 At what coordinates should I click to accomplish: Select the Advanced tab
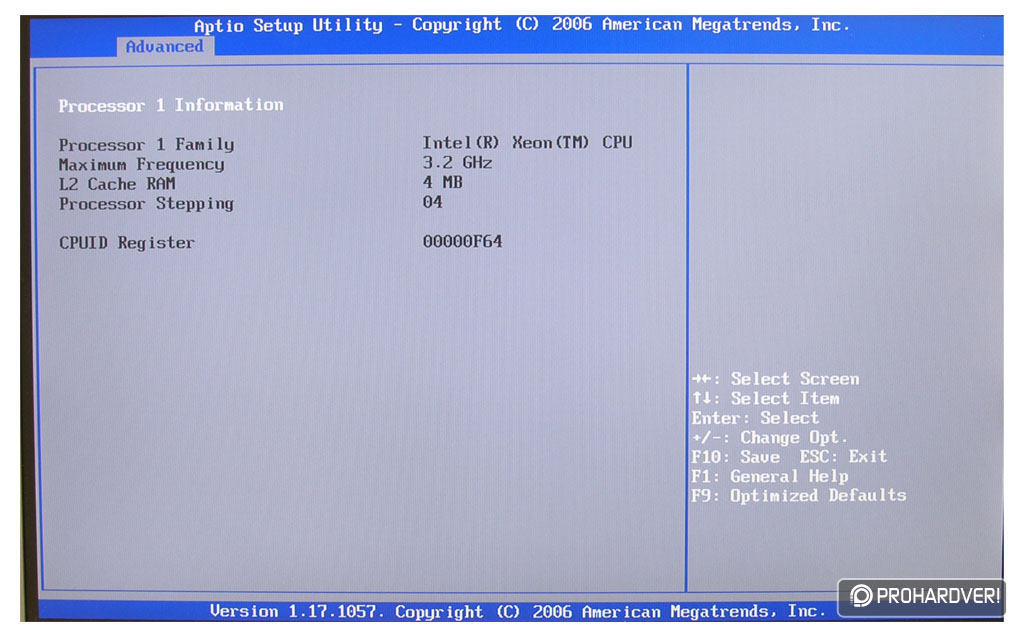(165, 46)
